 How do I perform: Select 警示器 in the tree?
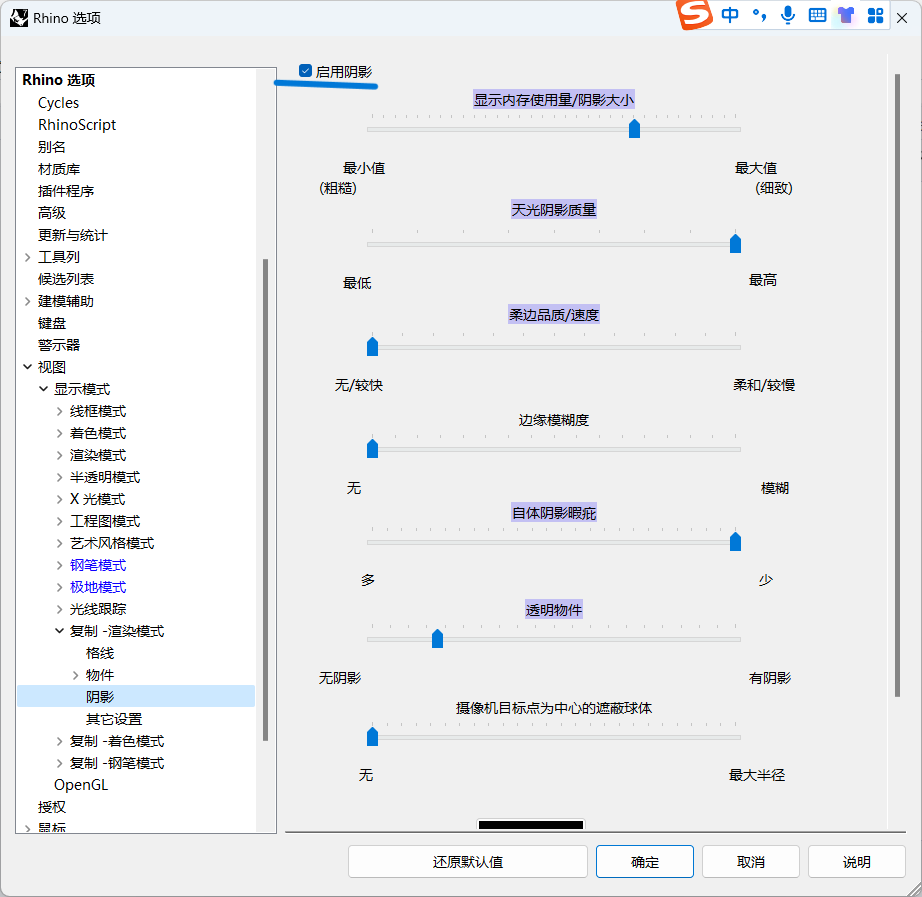59,345
